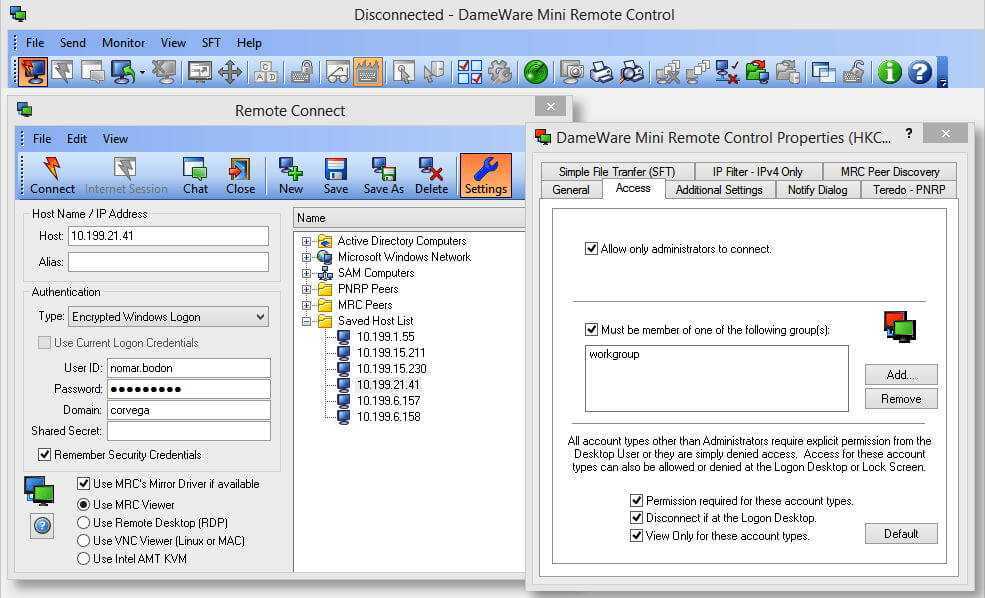Click the Alias input field
This screenshot has width=985, height=598.
pyautogui.click(x=168, y=262)
